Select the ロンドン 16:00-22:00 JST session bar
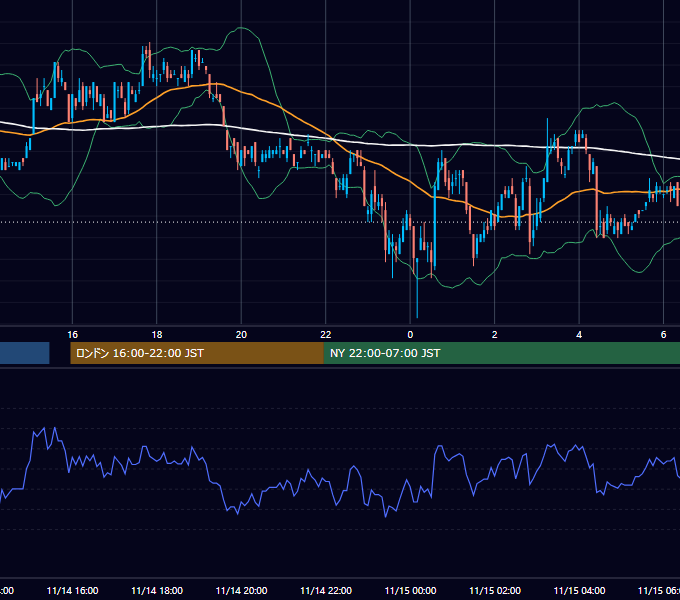680x600 pixels. 197,353
